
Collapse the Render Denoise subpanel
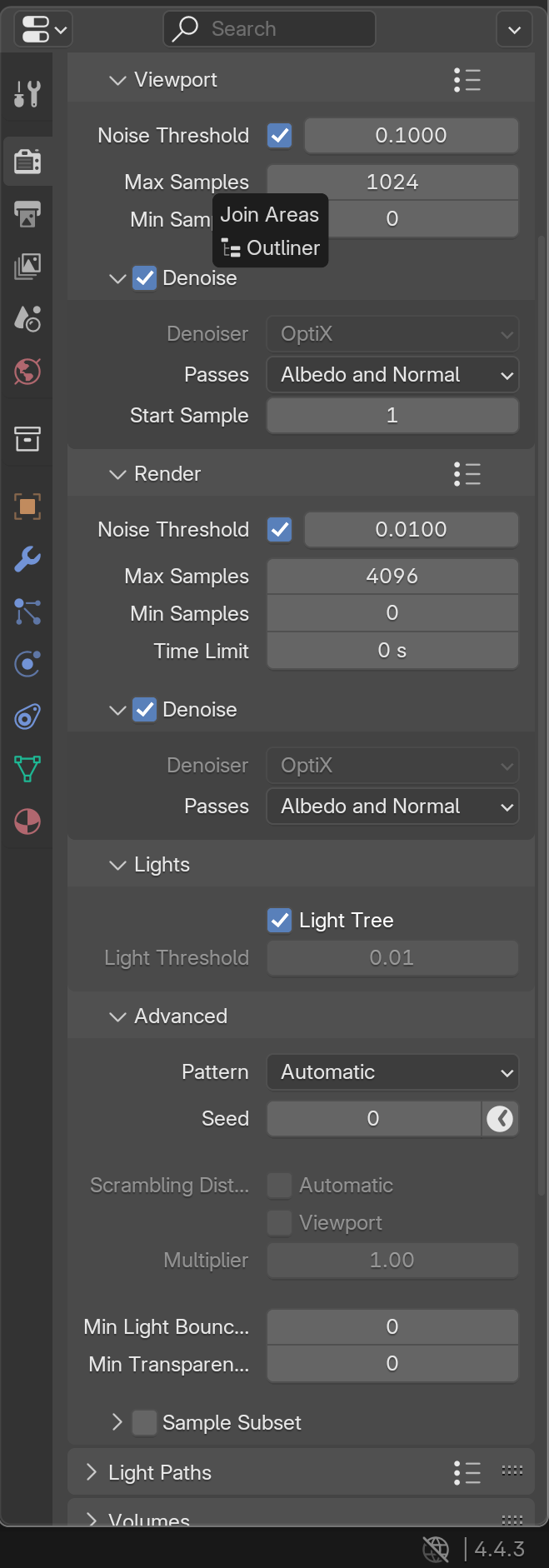click(x=117, y=710)
